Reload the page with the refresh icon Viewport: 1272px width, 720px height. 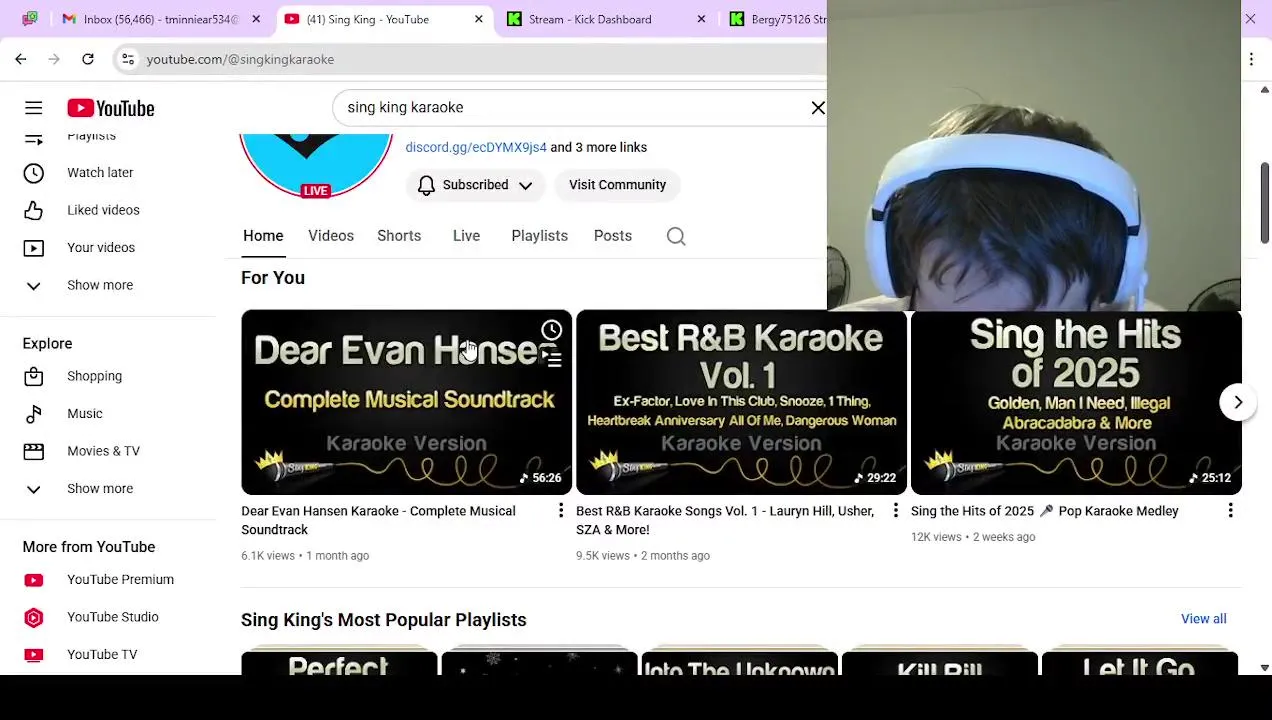tap(88, 59)
